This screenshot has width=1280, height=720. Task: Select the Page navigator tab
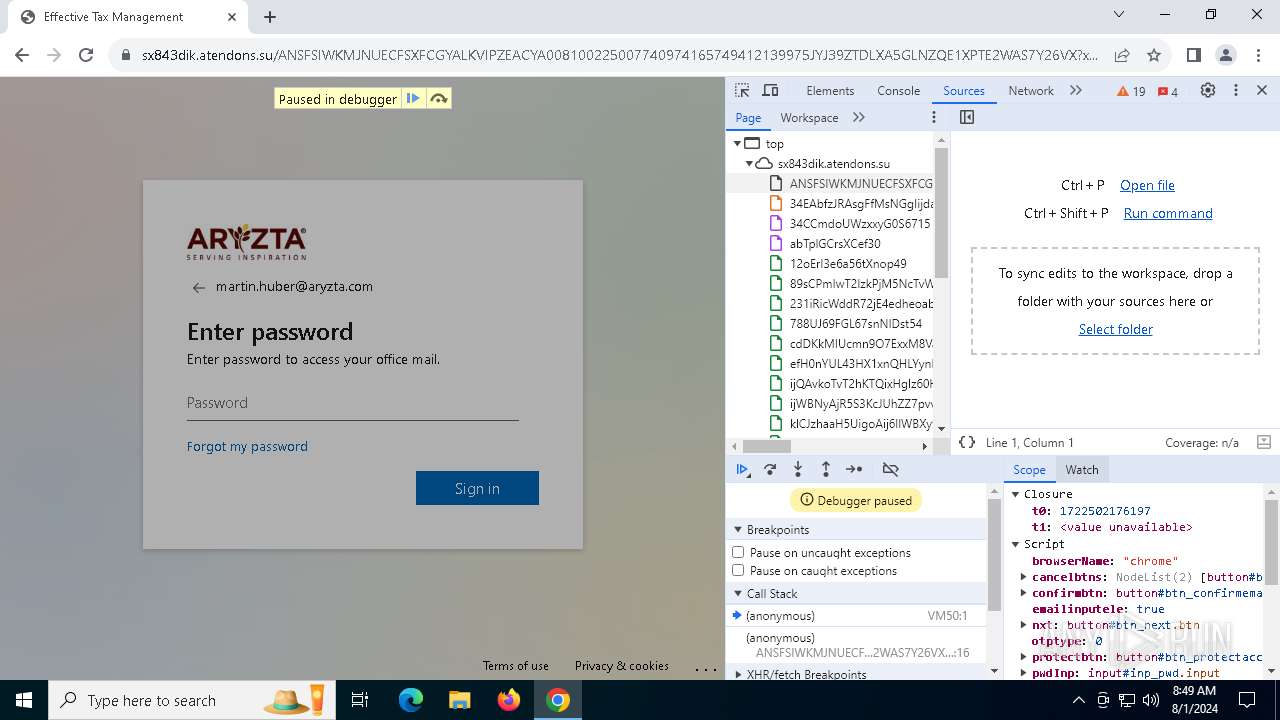748,117
